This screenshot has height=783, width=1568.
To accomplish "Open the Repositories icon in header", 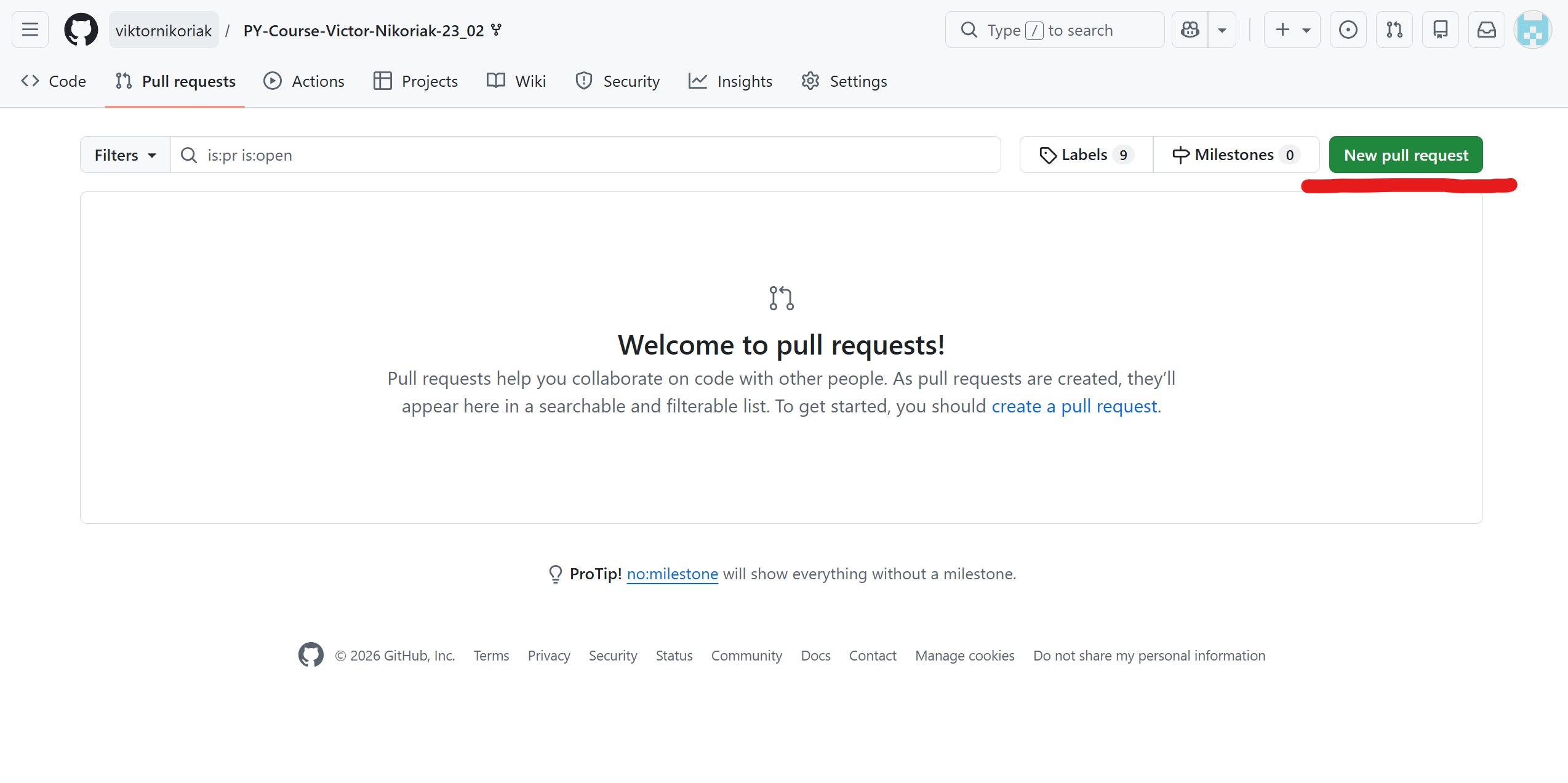I will click(x=1440, y=30).
